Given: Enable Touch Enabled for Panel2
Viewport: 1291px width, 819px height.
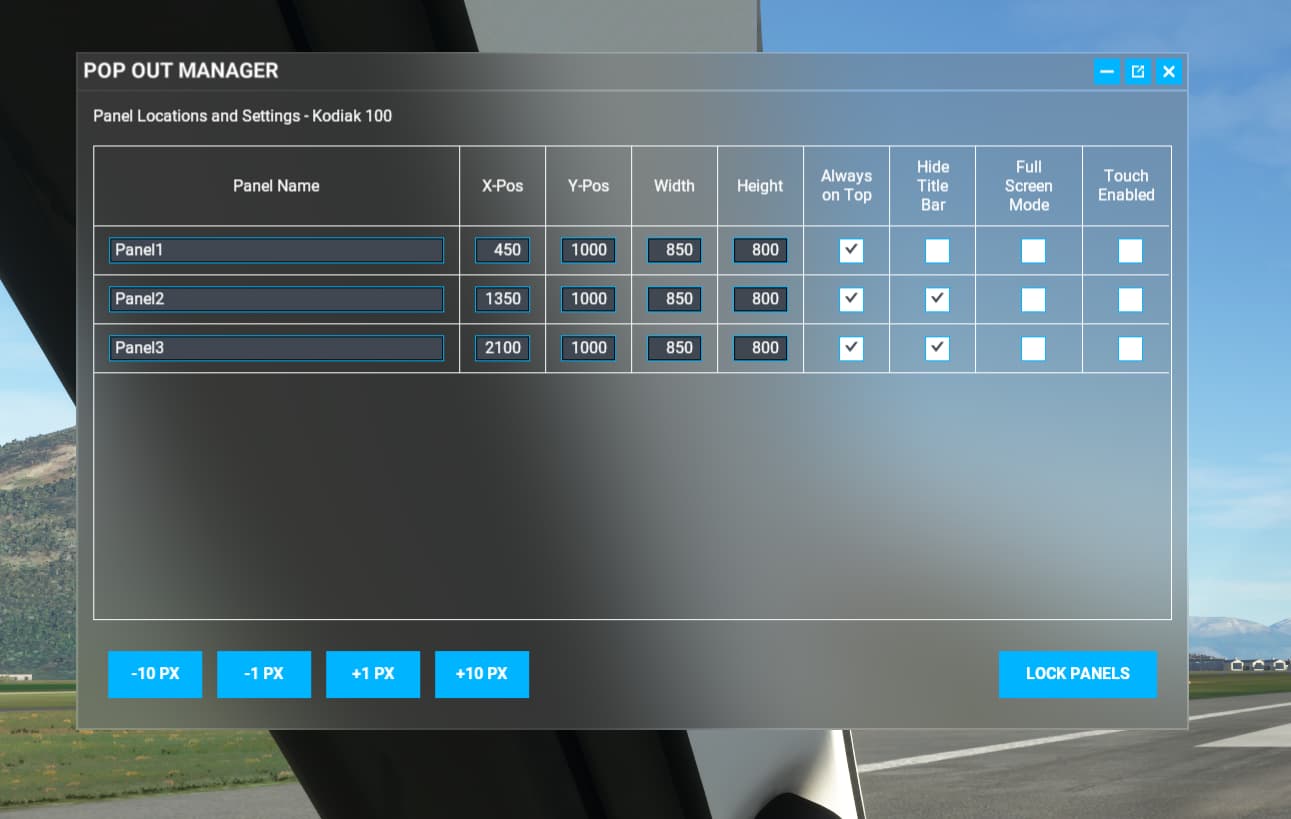Looking at the screenshot, I should tap(1129, 299).
